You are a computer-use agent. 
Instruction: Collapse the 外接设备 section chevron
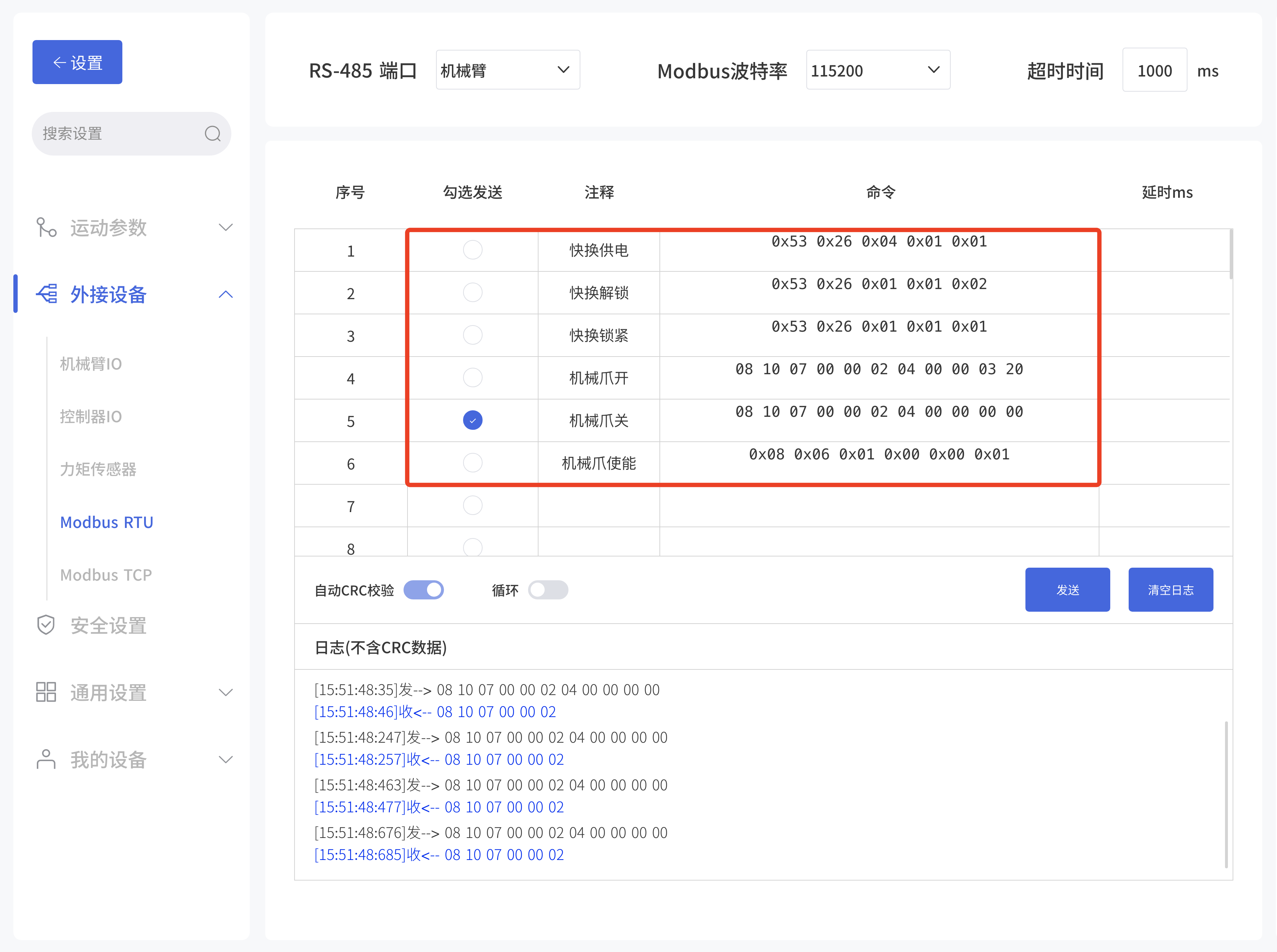[226, 294]
